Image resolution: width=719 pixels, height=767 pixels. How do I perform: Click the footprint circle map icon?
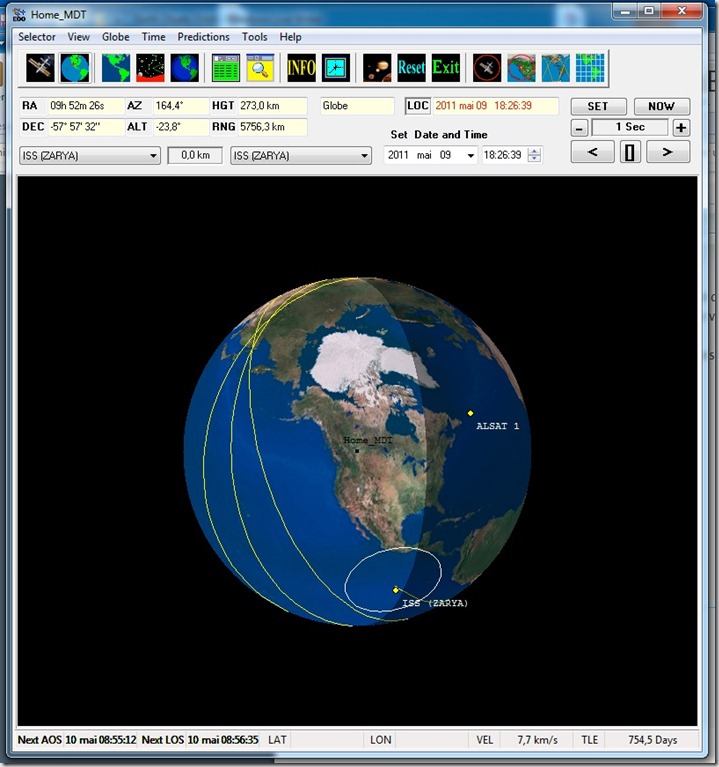[521, 67]
